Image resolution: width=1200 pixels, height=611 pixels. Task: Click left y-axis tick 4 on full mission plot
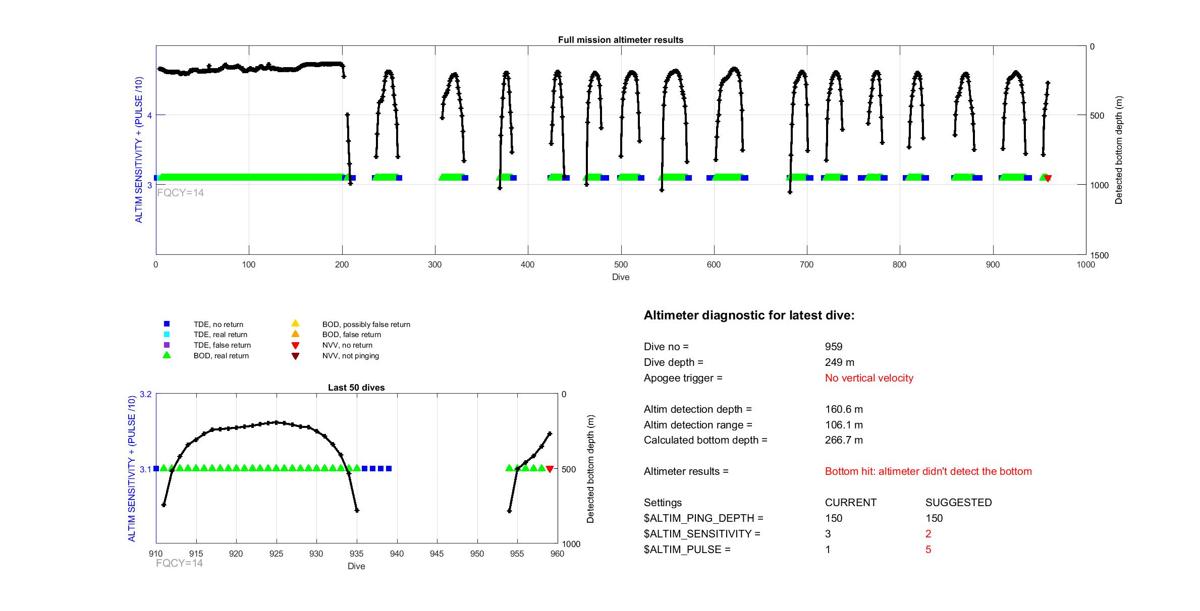149,116
